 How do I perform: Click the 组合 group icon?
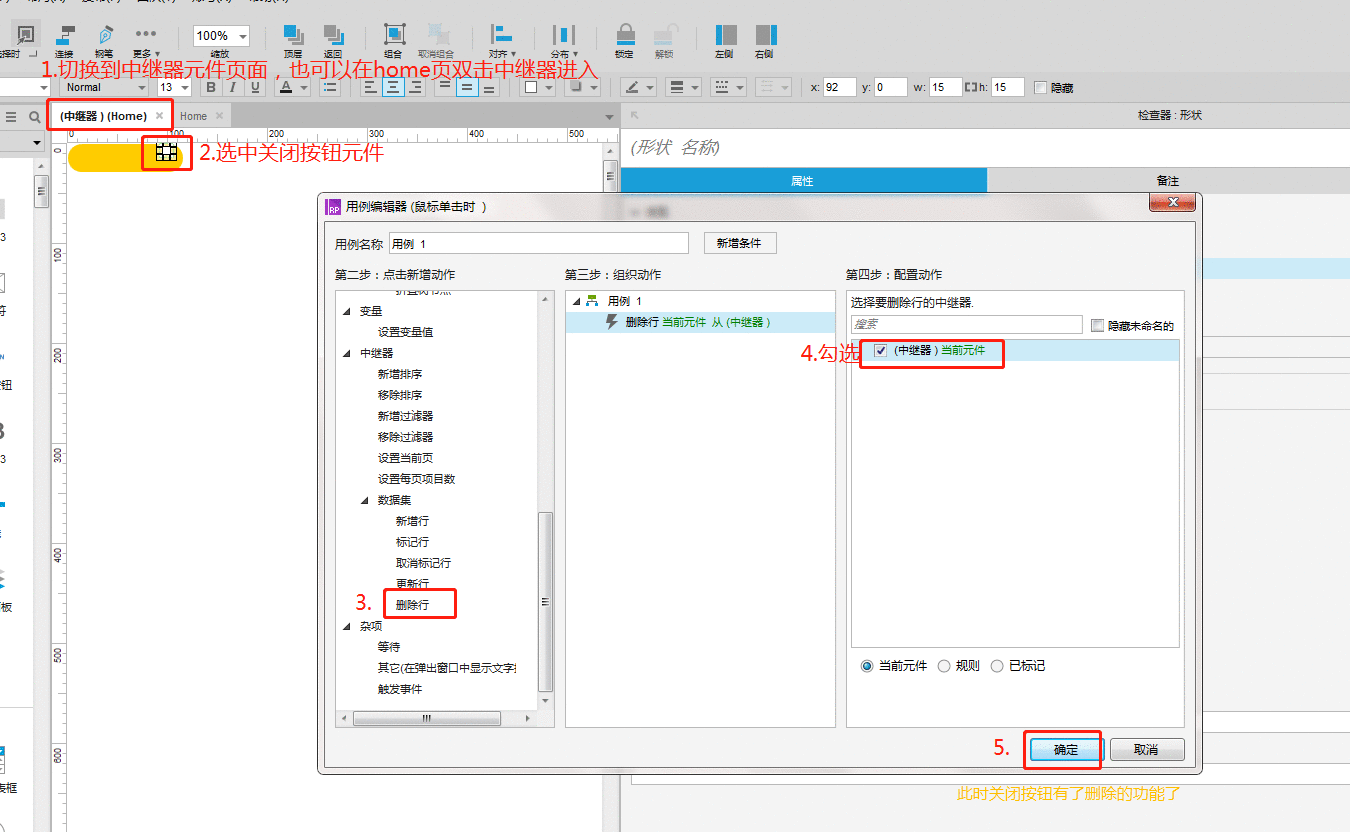pyautogui.click(x=394, y=36)
